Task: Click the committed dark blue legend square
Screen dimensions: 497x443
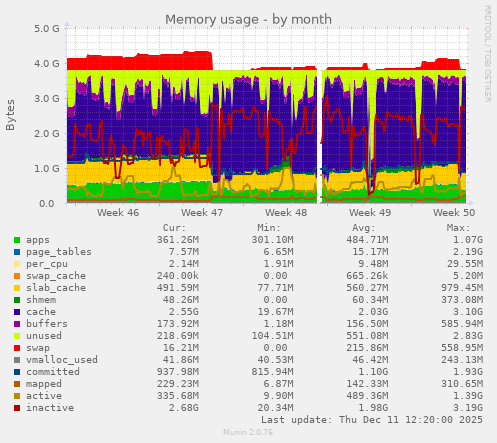Action: coord(17,372)
